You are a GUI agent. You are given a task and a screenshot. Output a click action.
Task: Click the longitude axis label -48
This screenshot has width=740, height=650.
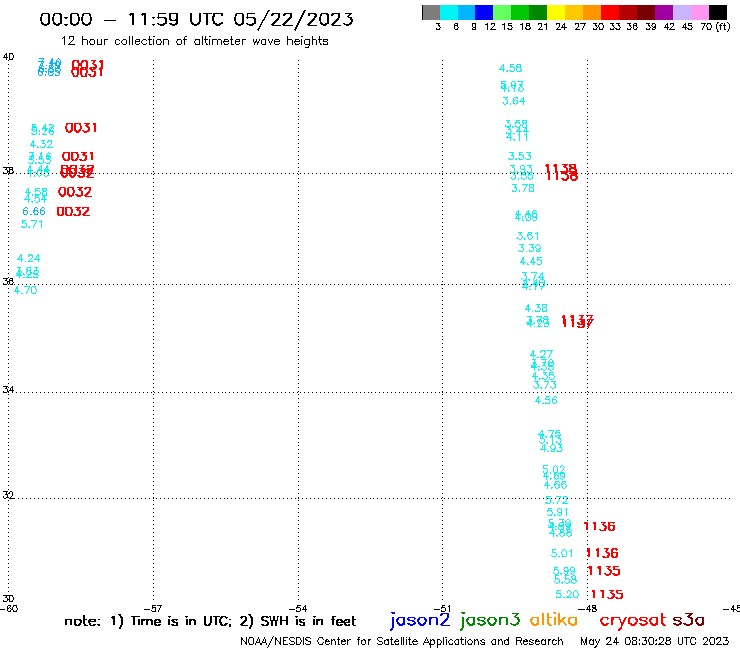588,609
